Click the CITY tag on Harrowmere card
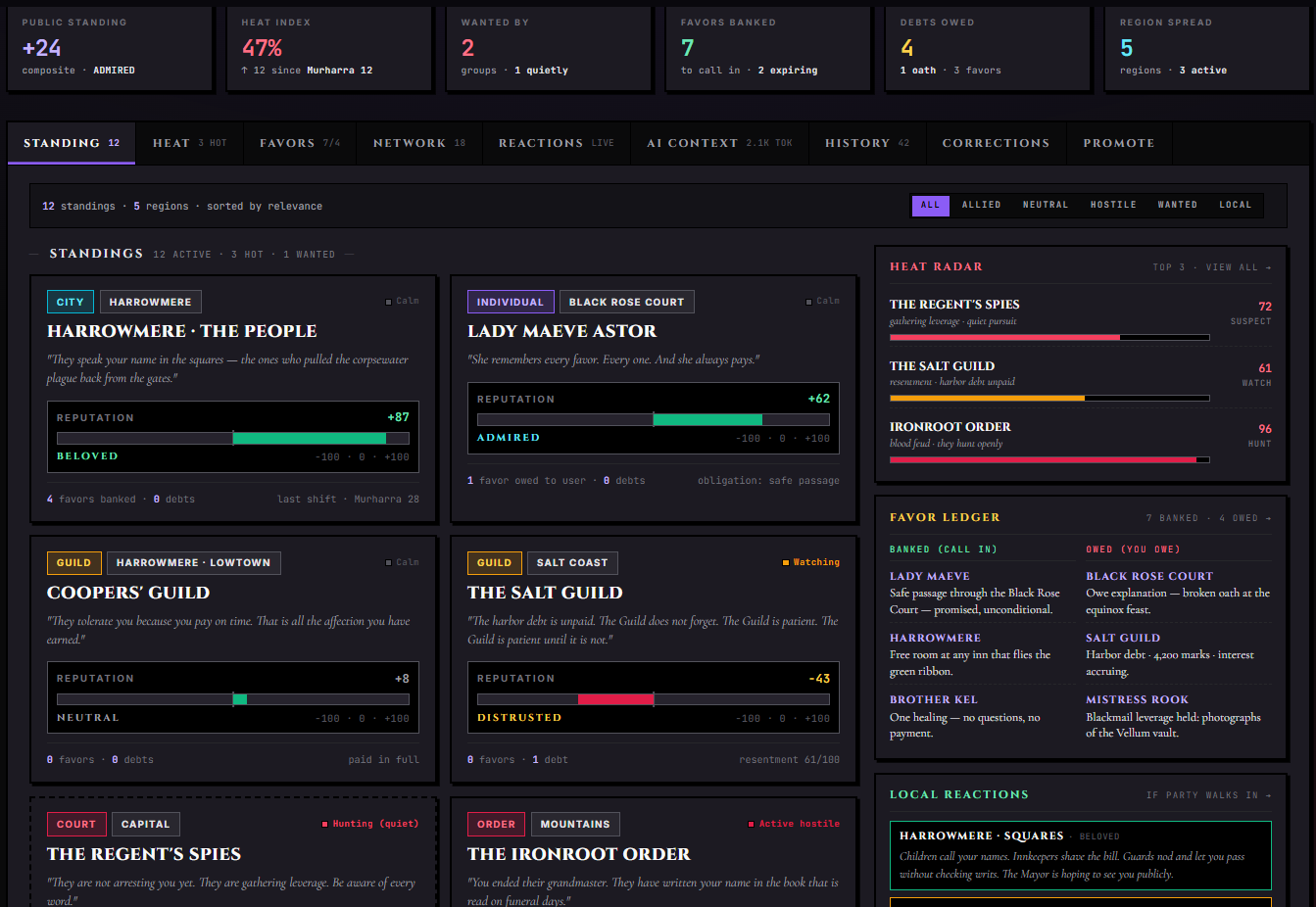Screen dimensions: 1316x907 (71, 302)
